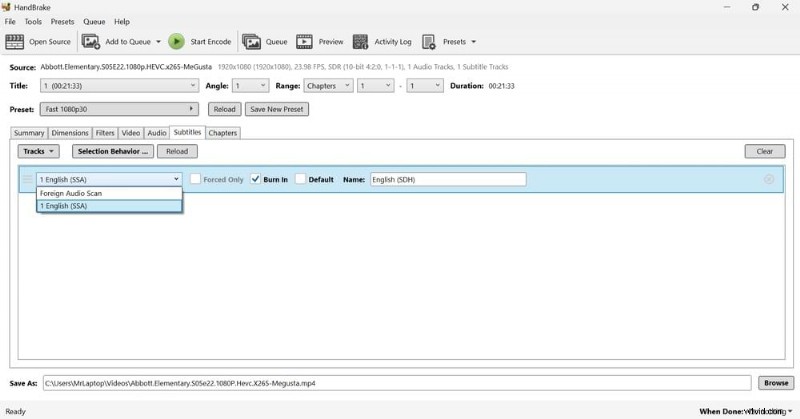The image size is (800, 419).
Task: Open the Queue via its icon
Action: click(x=252, y=42)
